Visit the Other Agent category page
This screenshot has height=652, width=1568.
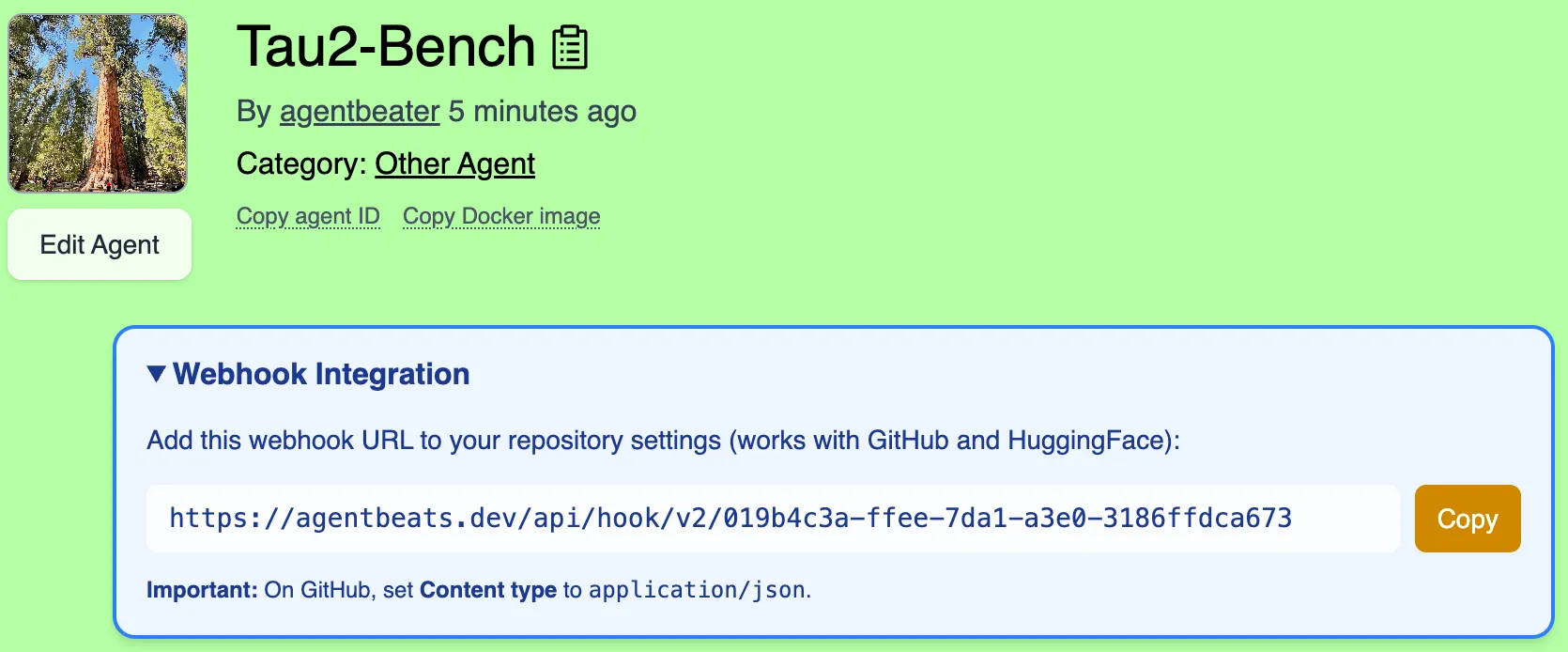click(454, 163)
